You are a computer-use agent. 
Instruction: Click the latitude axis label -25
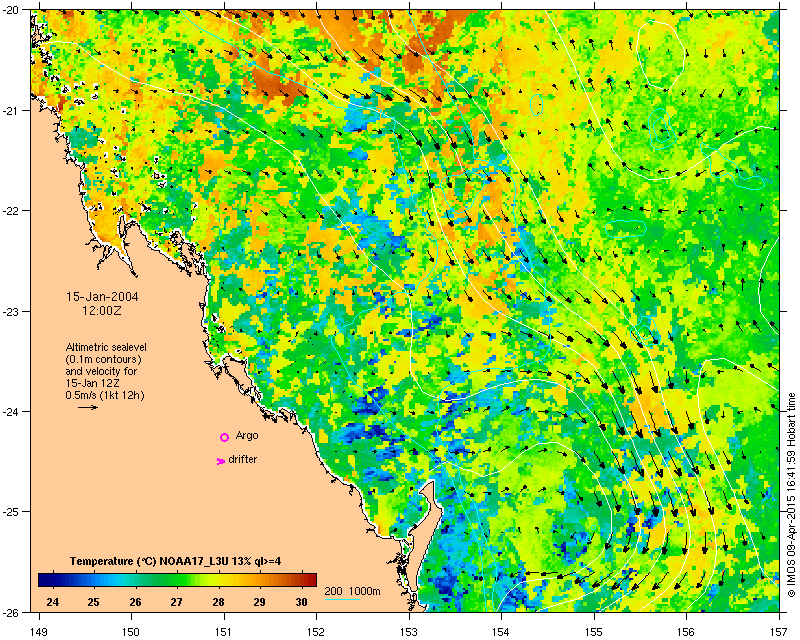pyautogui.click(x=11, y=512)
